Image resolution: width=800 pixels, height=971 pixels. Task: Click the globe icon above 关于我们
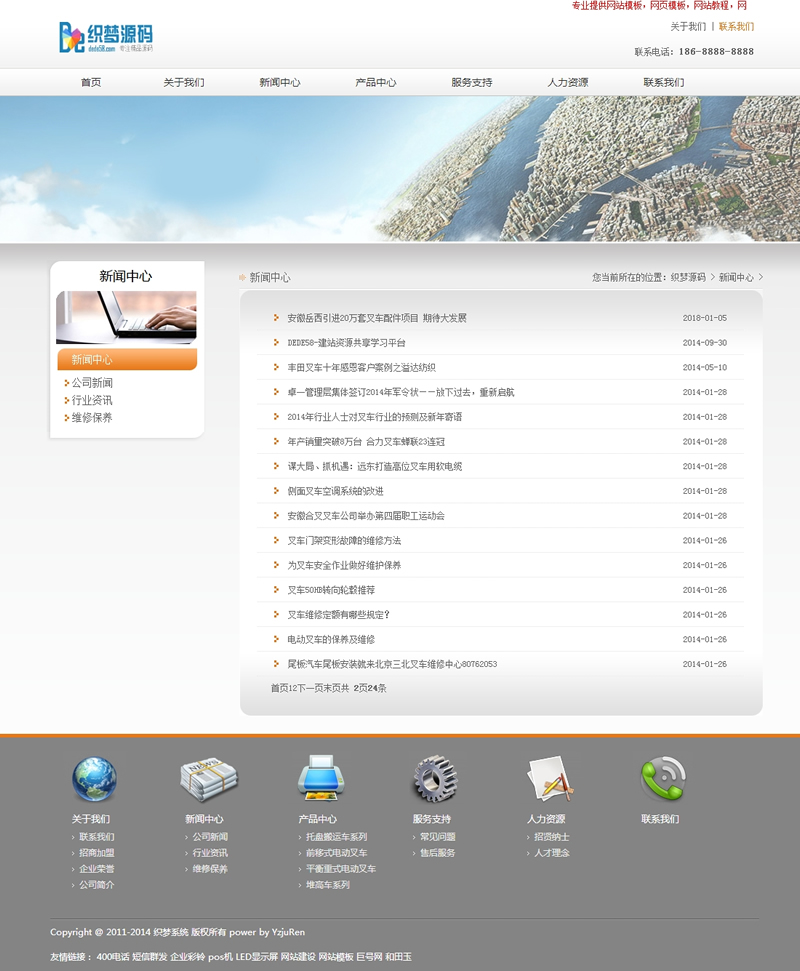pos(94,778)
